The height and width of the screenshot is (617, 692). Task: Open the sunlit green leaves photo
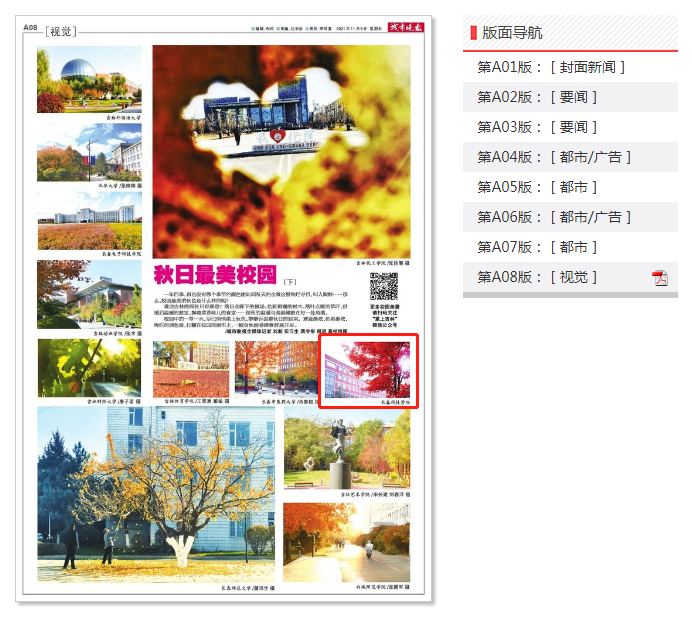tap(89, 368)
